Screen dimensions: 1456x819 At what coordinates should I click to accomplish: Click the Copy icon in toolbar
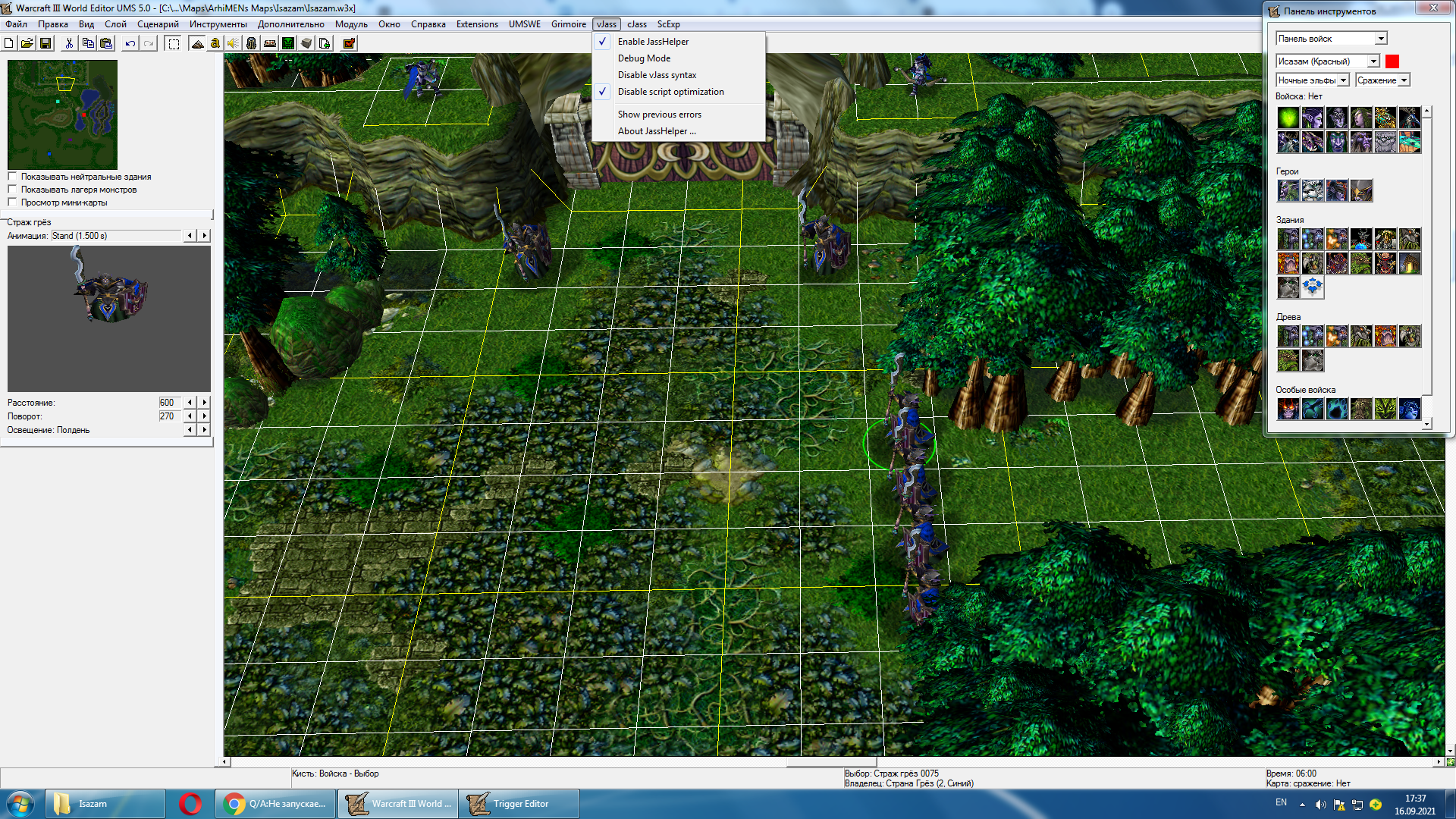click(88, 43)
